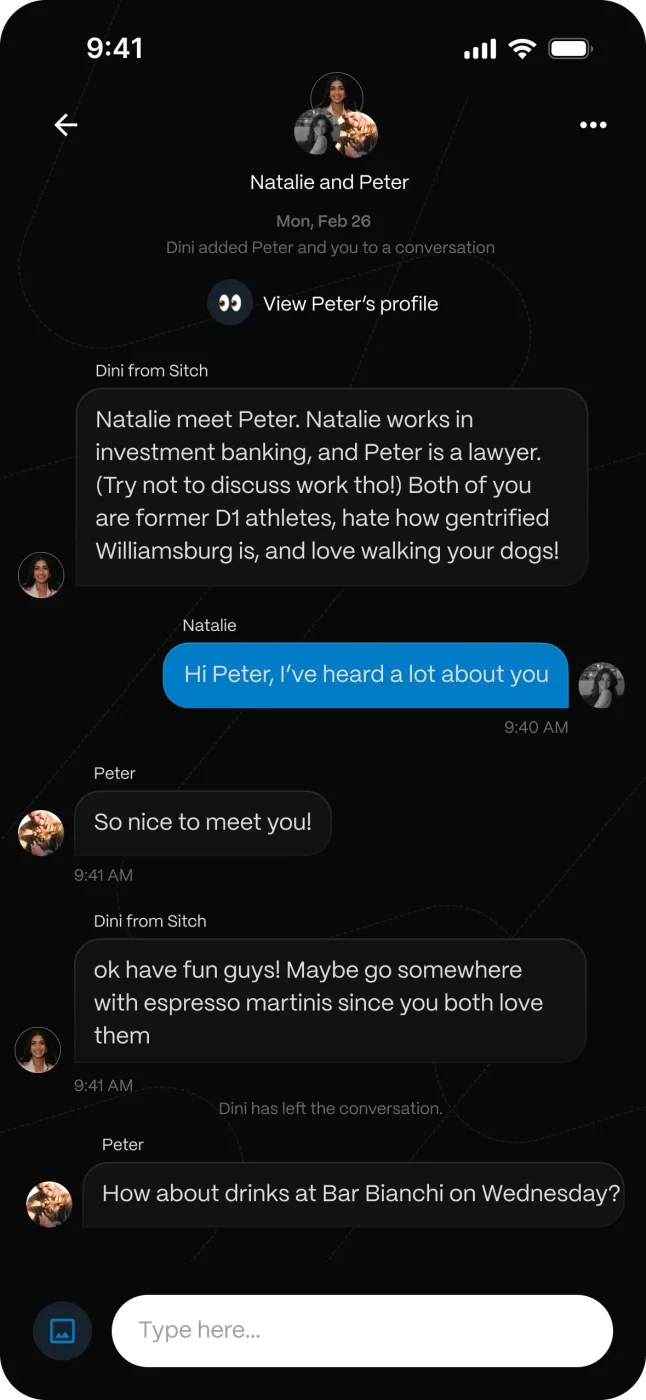This screenshot has width=646, height=1400.
Task: Select the Bar Bianchi drinks message bubble
Action: (x=353, y=1194)
